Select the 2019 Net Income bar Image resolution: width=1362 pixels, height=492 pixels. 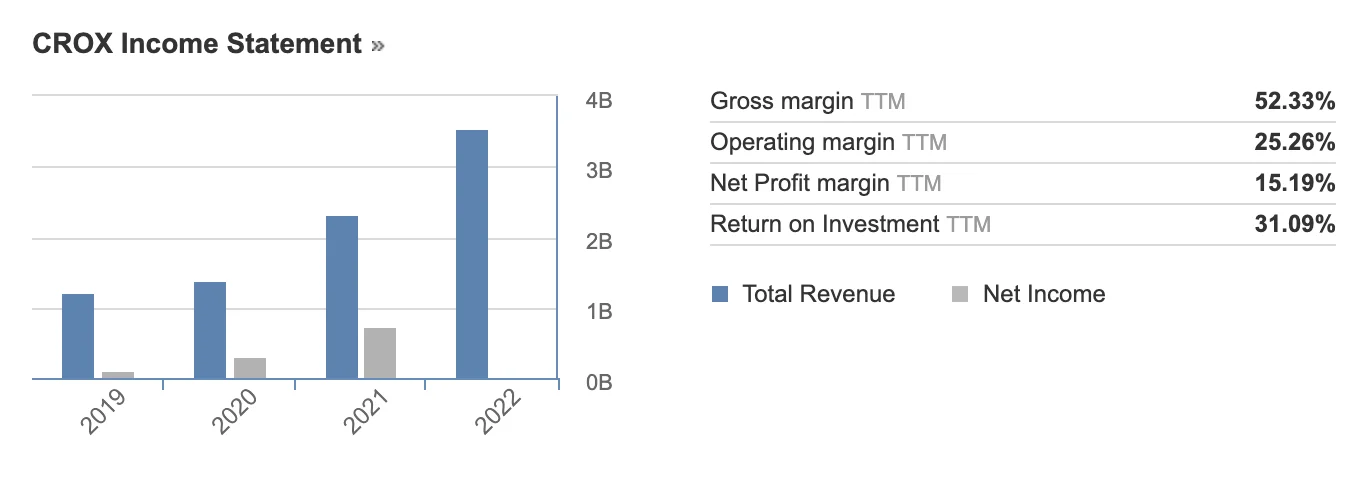(x=118, y=375)
